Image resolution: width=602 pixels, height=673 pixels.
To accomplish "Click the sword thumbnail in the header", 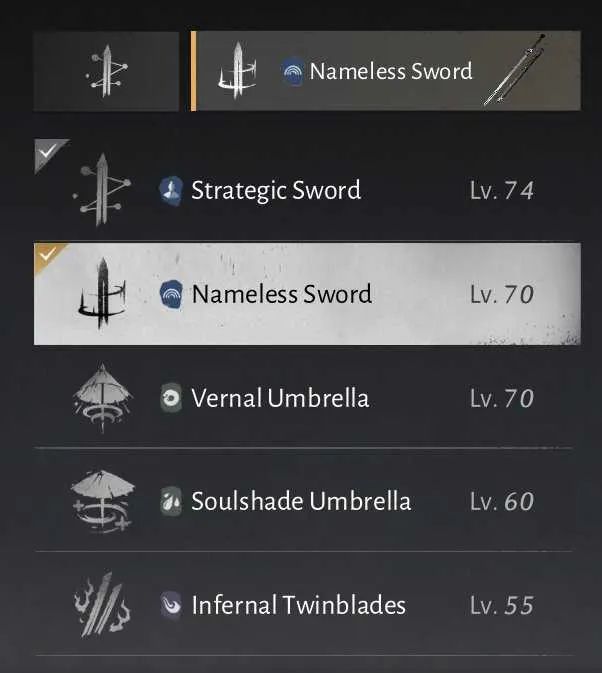I will coord(514,70).
